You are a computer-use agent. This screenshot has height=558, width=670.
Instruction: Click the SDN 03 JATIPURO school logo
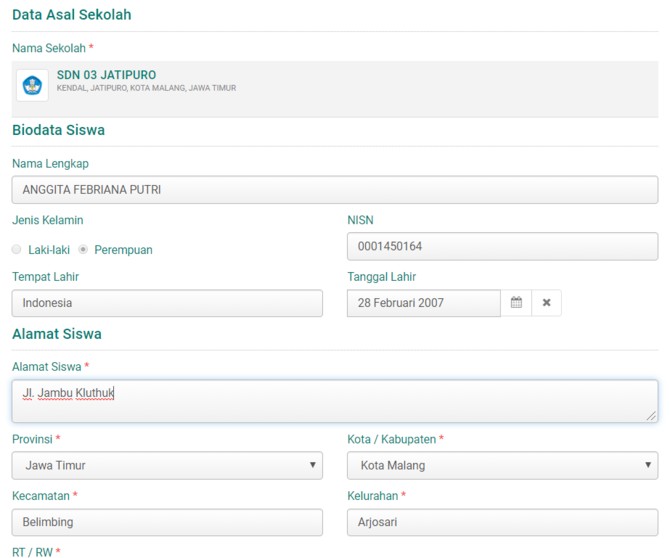[32, 85]
